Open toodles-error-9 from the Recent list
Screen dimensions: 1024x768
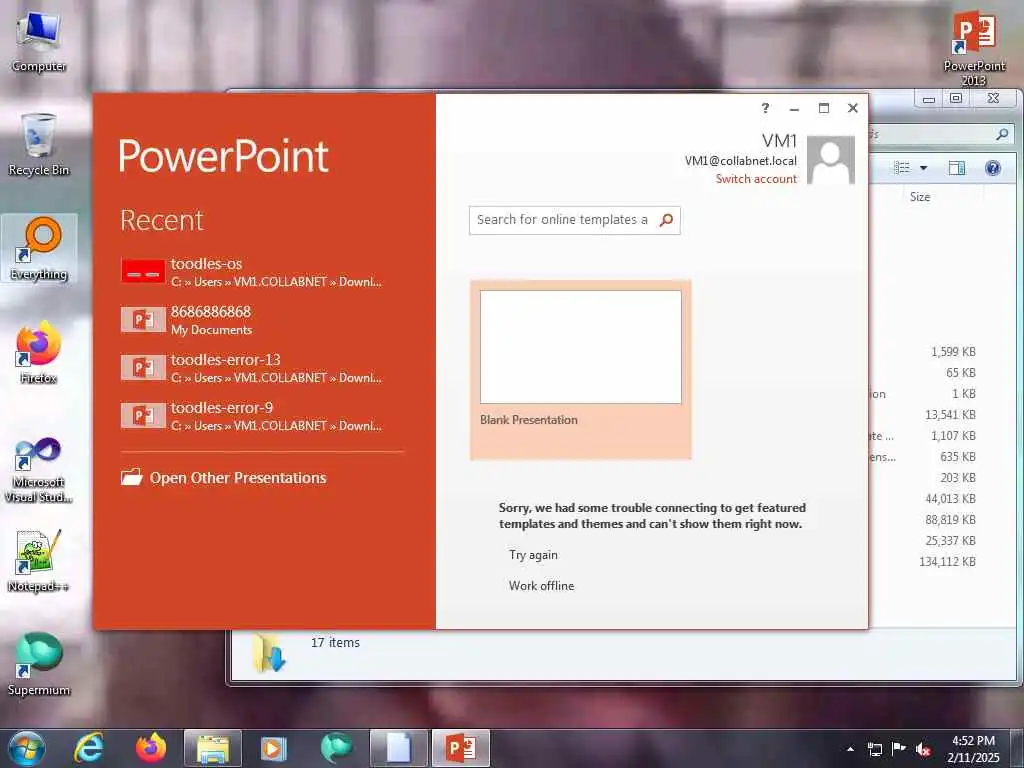point(261,416)
